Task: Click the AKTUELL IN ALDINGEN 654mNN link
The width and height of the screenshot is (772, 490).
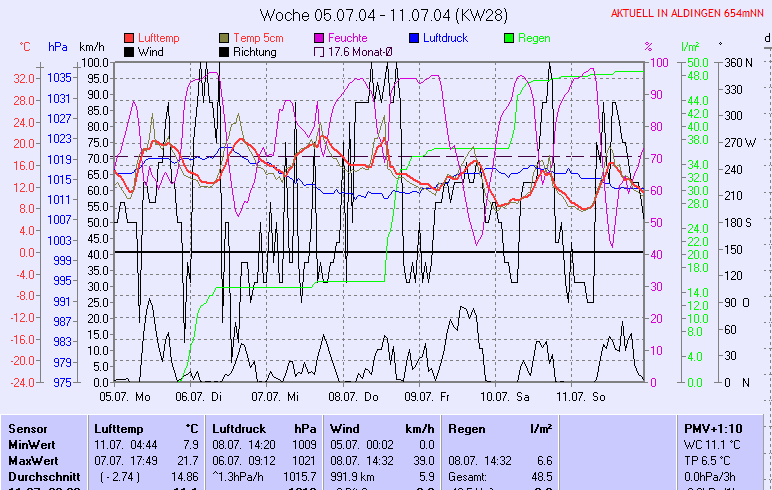Action: point(689,13)
